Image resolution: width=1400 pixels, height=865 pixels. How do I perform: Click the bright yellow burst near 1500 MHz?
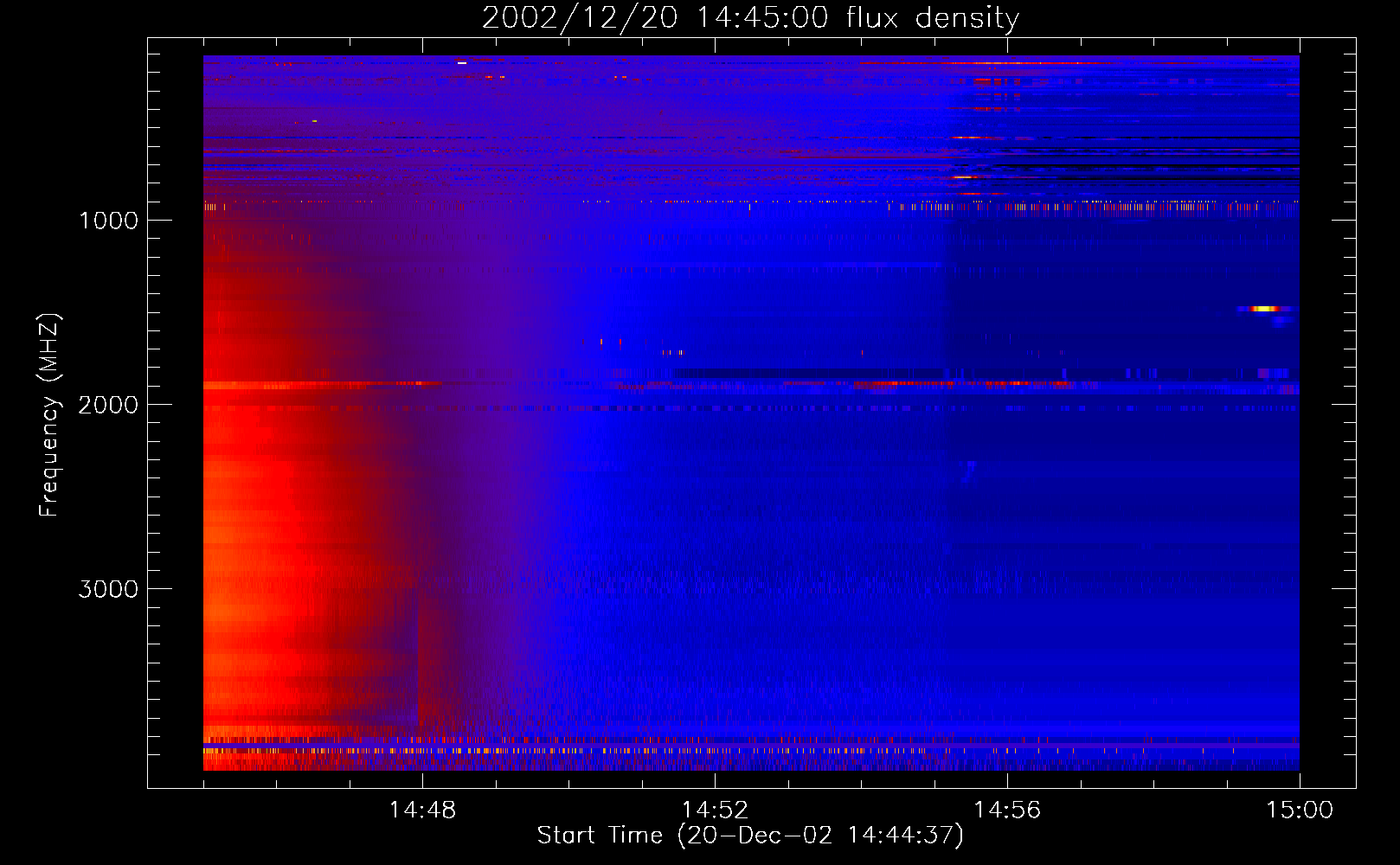[1266, 309]
